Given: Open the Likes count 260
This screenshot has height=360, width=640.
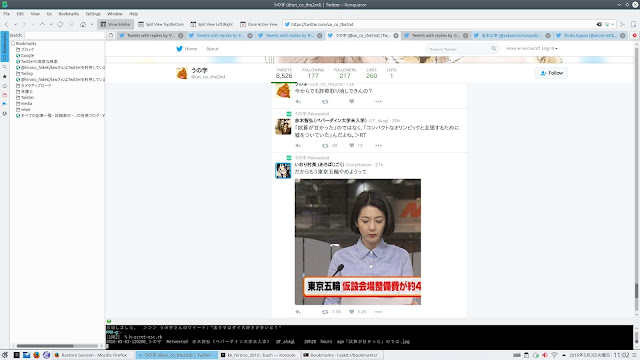Looking at the screenshot, I should pyautogui.click(x=371, y=73).
